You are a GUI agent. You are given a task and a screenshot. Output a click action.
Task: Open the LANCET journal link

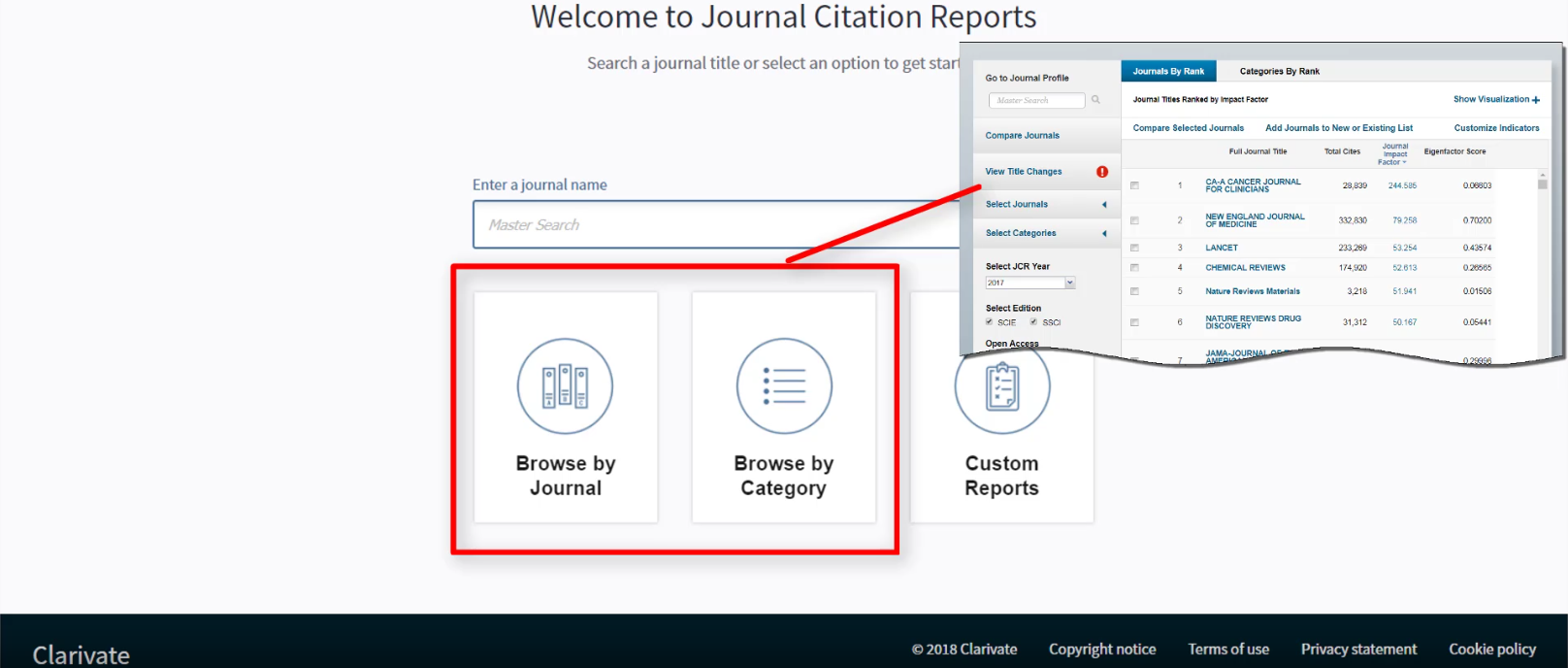[x=1222, y=248]
